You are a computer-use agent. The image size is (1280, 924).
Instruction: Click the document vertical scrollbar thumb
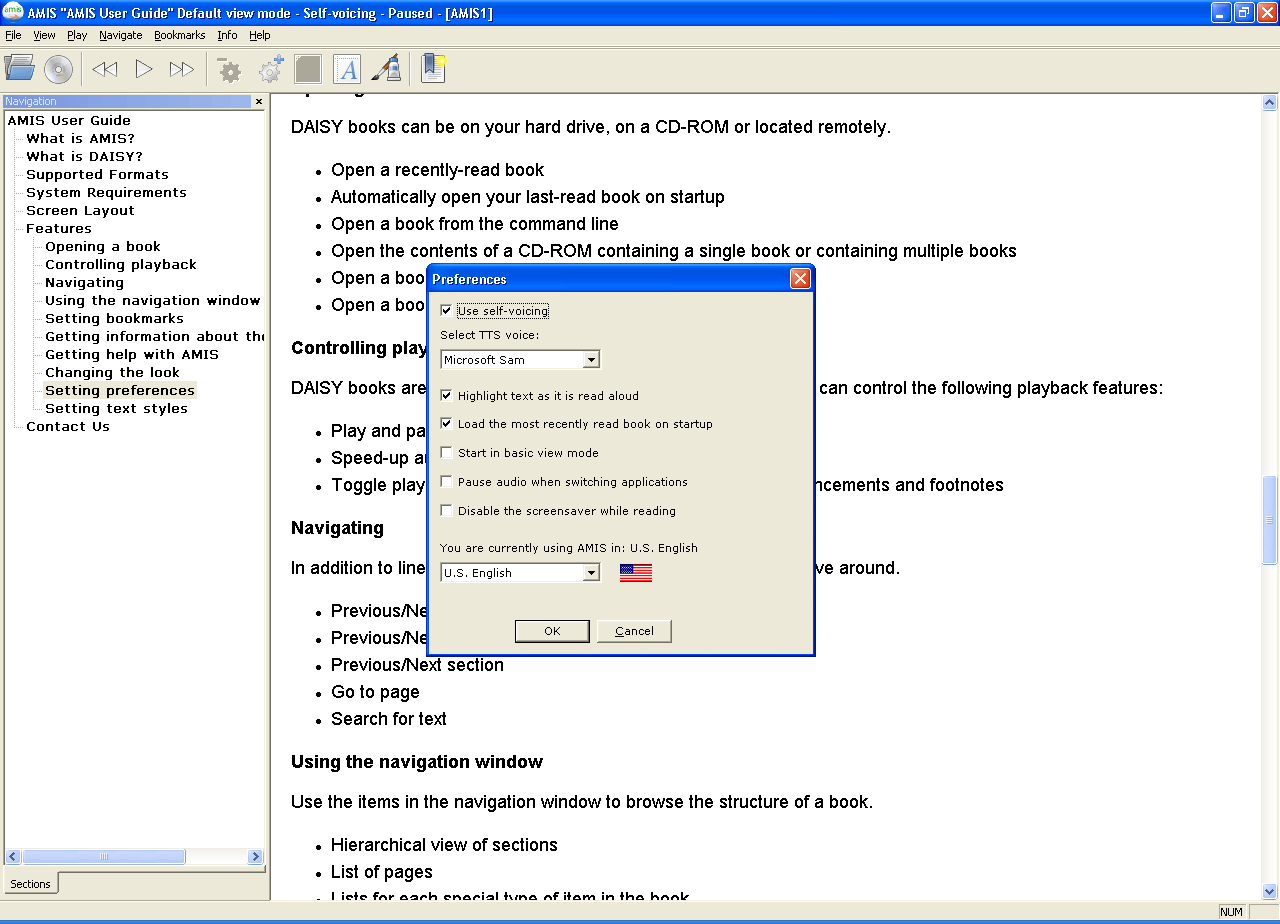1270,520
